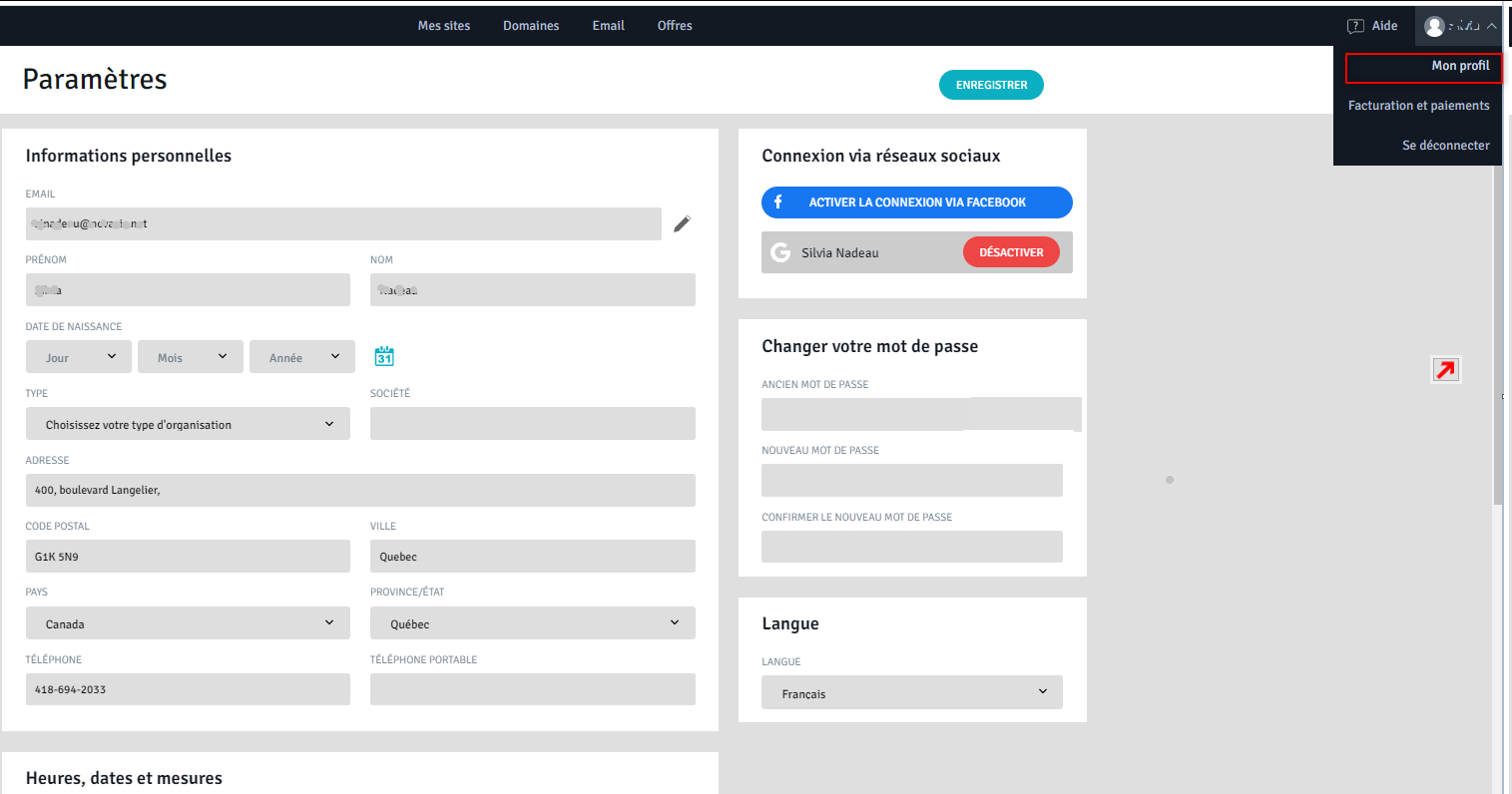Screen dimensions: 1512x794
Task: Collapse the user menu chevron arrow
Action: click(x=1491, y=26)
